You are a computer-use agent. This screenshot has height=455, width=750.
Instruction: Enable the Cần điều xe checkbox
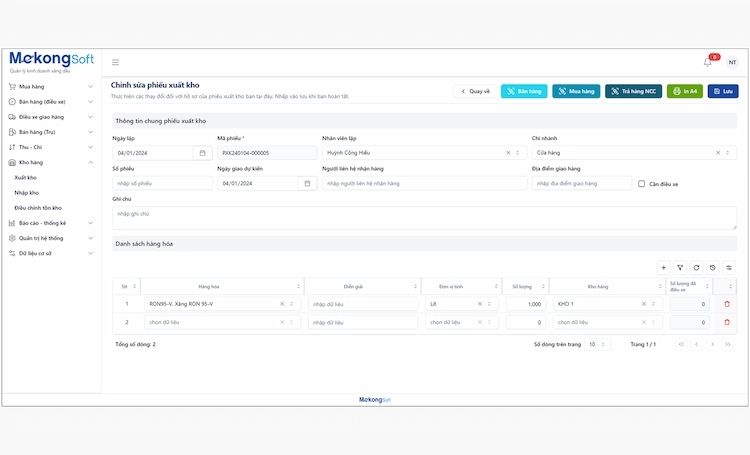point(642,184)
